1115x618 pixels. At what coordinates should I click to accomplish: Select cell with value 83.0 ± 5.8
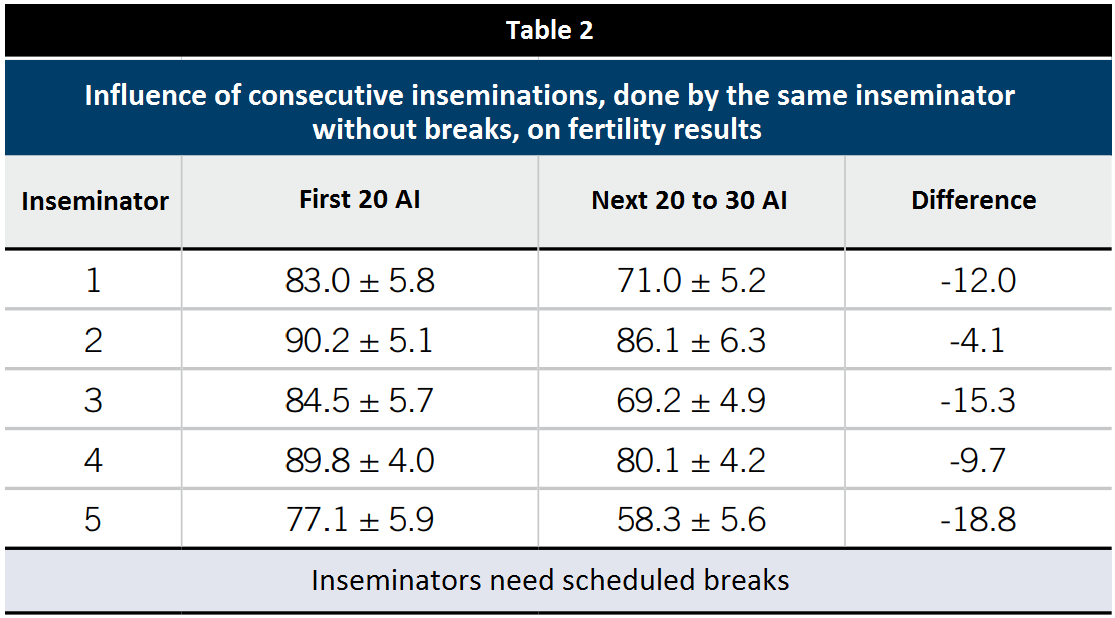360,280
